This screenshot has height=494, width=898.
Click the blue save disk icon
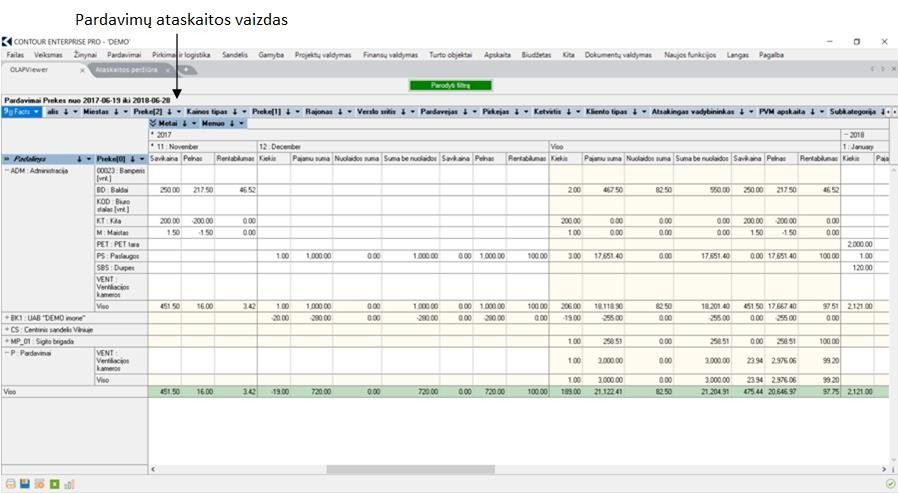point(25,484)
